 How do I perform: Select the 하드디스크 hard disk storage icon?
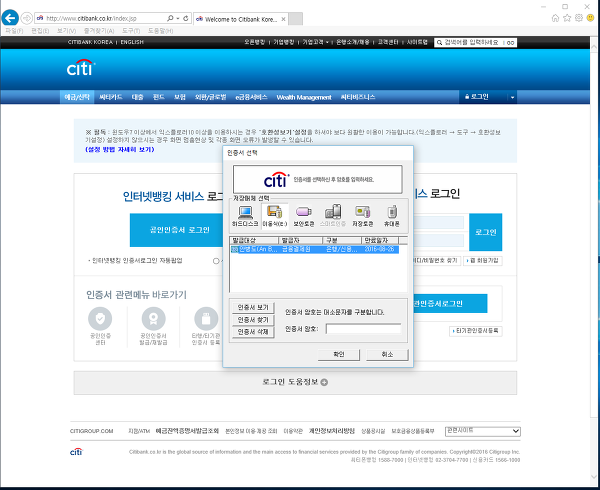point(245,216)
